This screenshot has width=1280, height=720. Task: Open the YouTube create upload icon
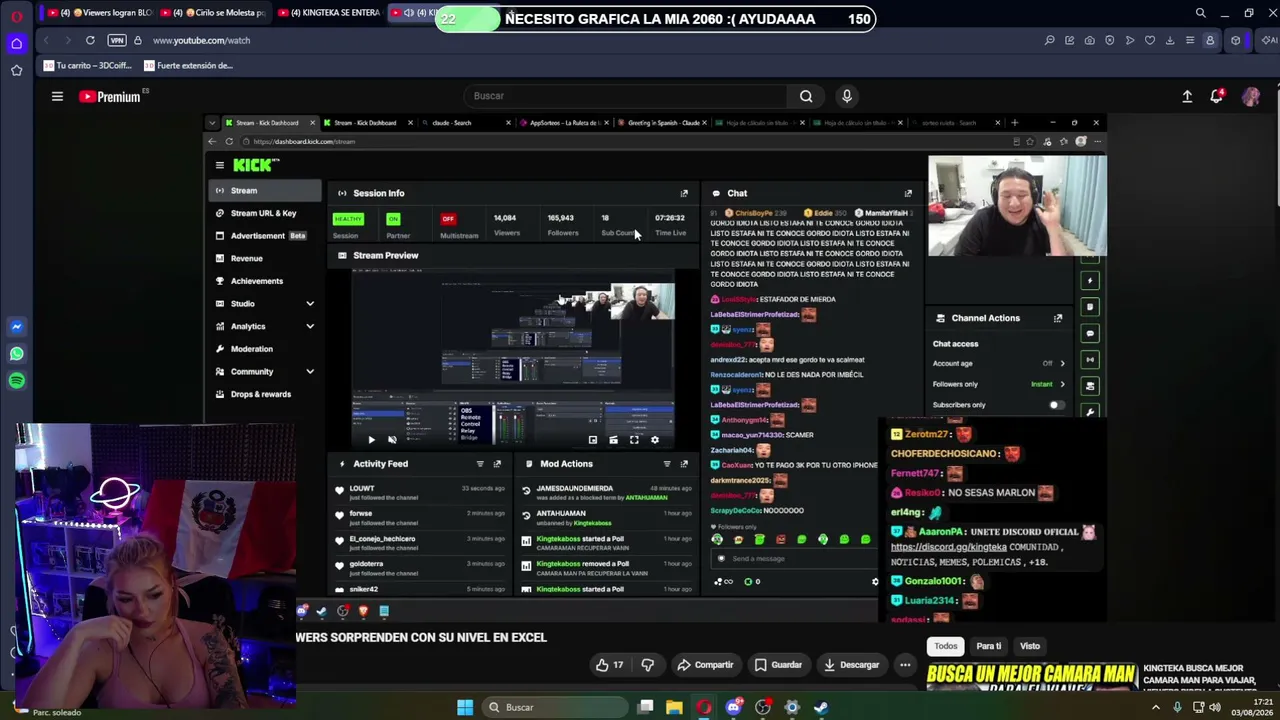[x=1187, y=96]
